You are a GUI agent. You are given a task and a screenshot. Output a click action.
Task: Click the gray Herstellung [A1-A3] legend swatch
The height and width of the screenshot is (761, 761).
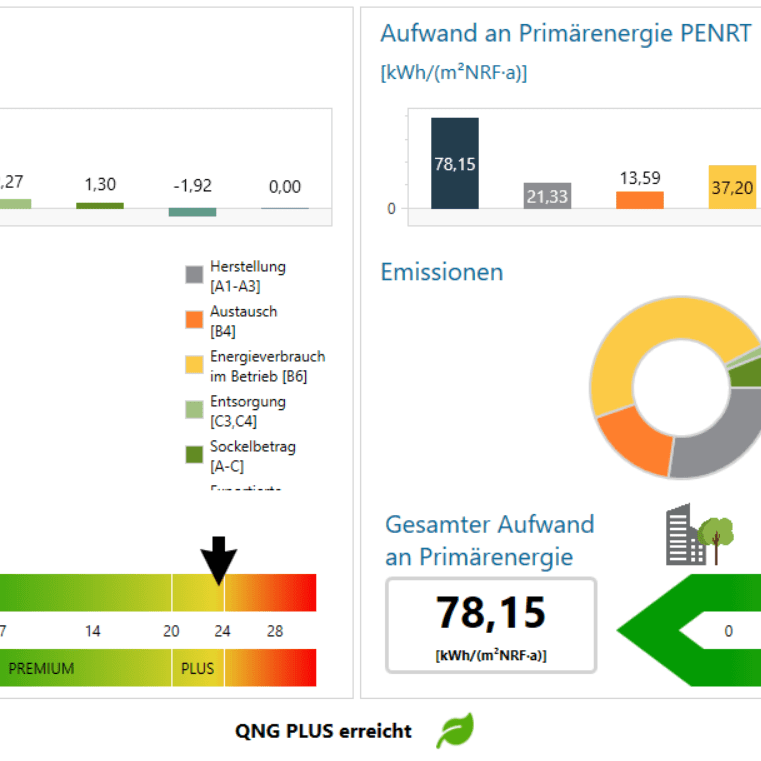(x=194, y=276)
